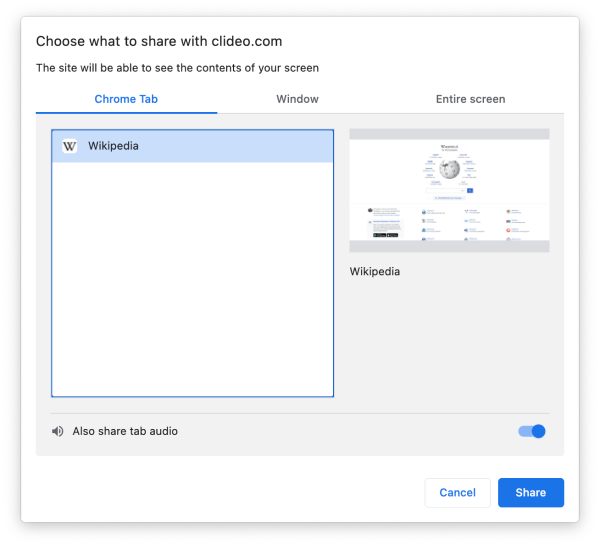The height and width of the screenshot is (546, 600).
Task: Click the Wikipedia caption under the preview
Action: [375, 272]
